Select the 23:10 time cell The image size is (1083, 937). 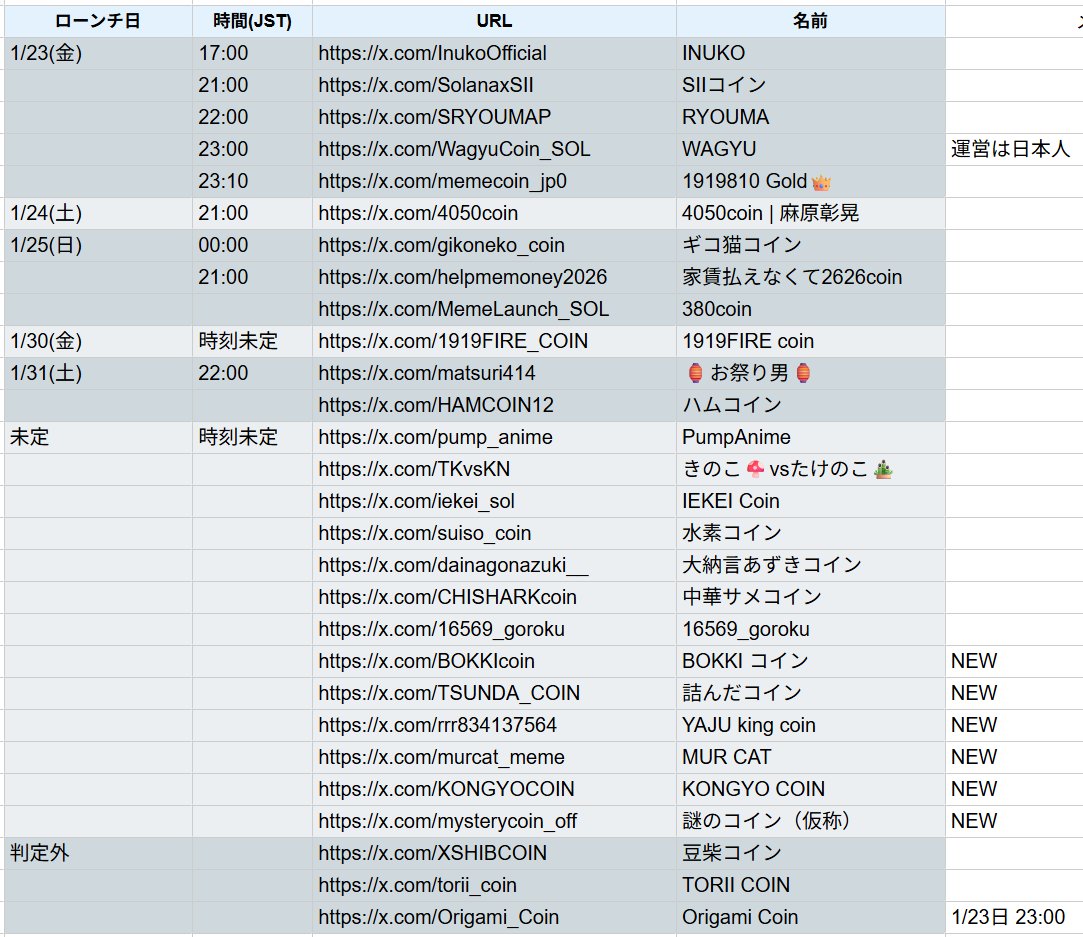coord(252,181)
